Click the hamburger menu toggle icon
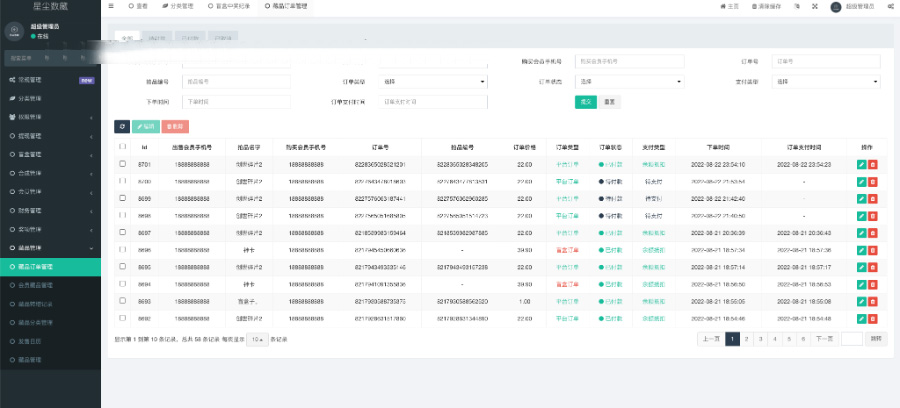Viewport: 900px width, 408px height. [x=109, y=6]
